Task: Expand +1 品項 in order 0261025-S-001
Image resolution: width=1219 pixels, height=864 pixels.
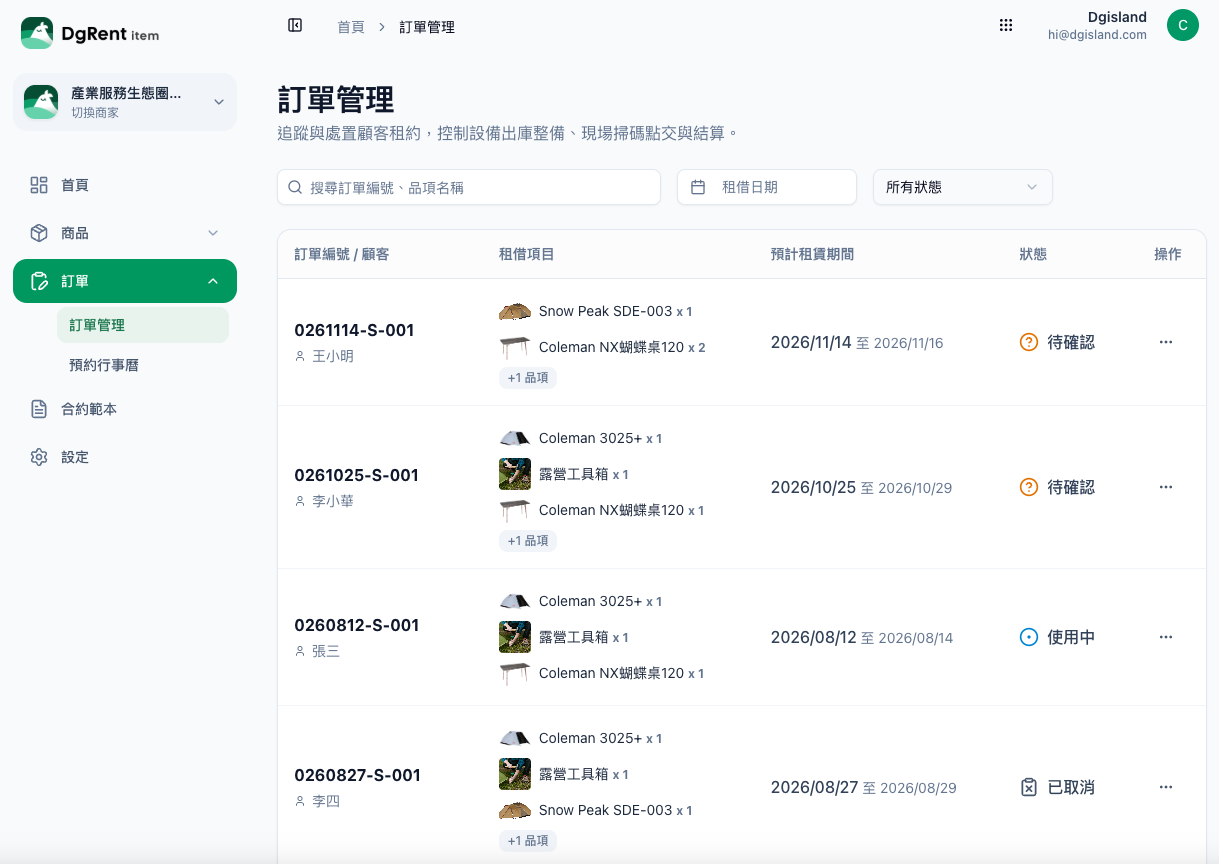Action: point(528,541)
